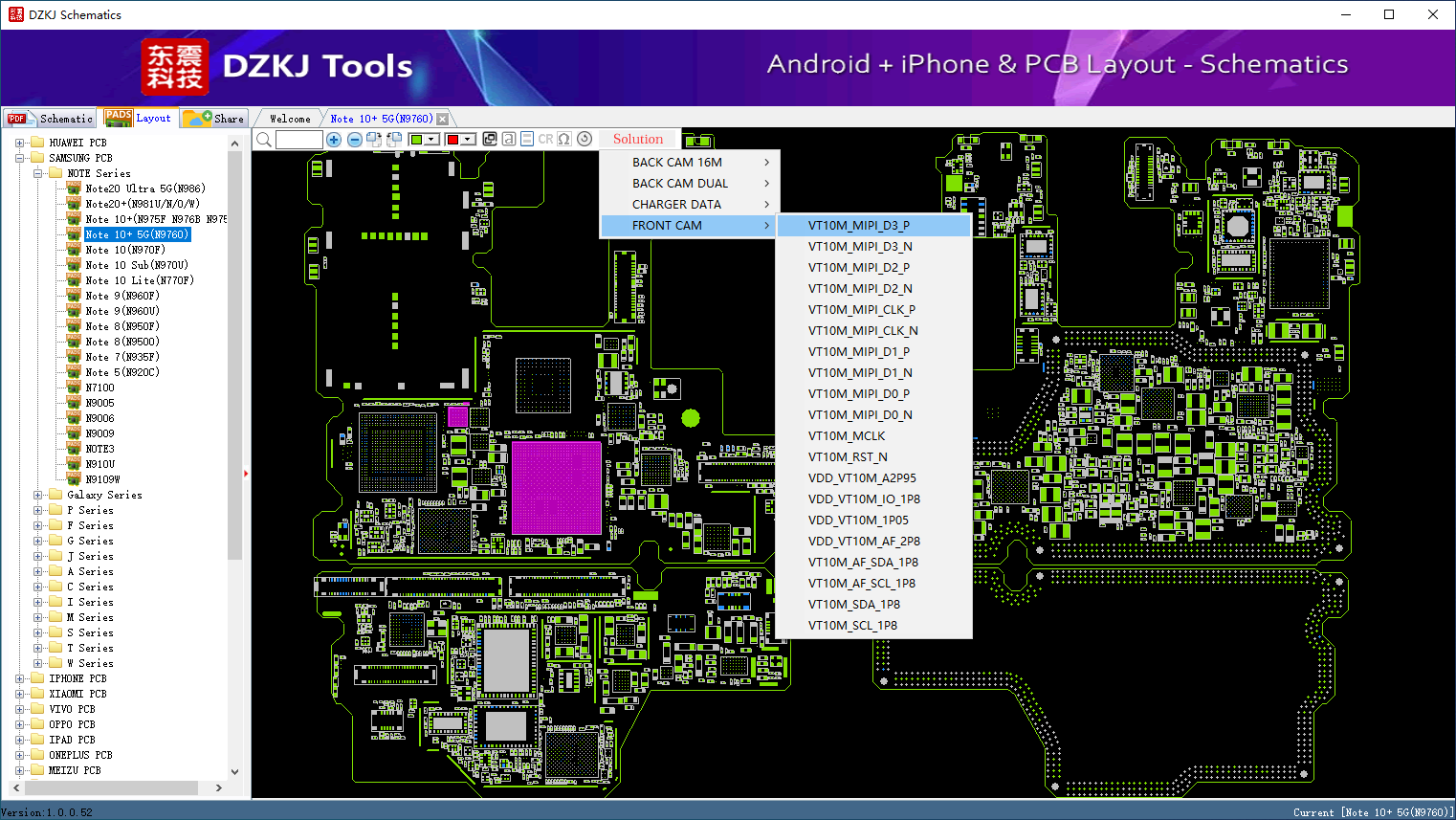Image resolution: width=1456 pixels, height=820 pixels.
Task: Click the CR toolbar icon
Action: 545,139
